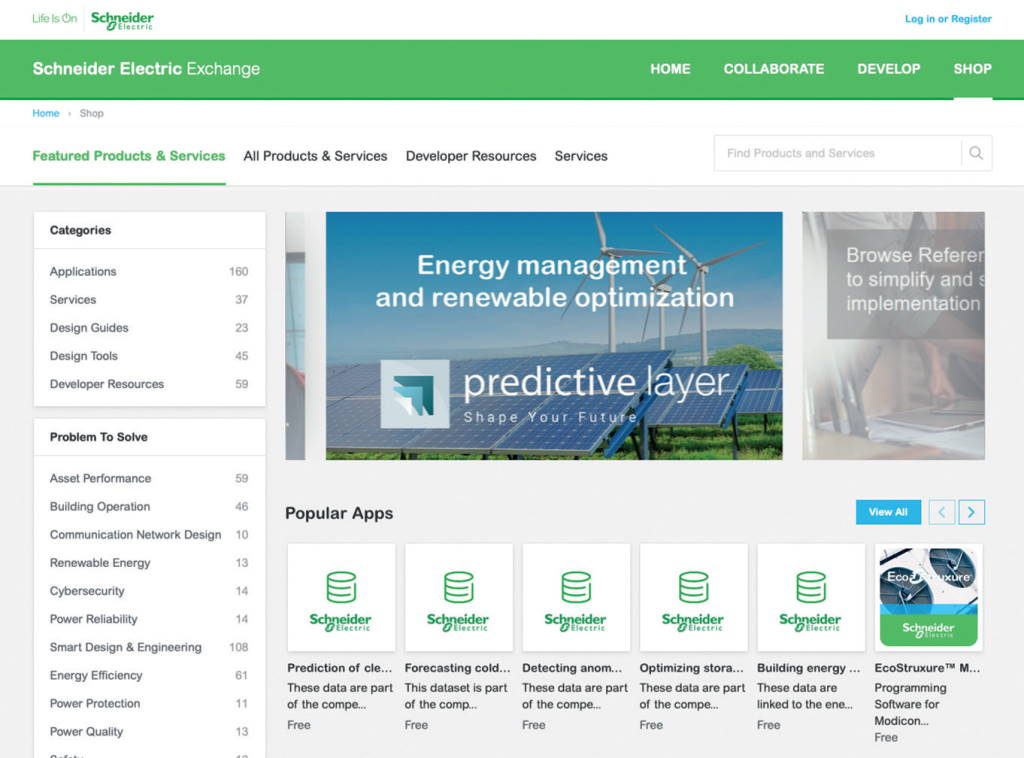
Task: Go to previous Popular Apps page arrow
Action: 942,512
